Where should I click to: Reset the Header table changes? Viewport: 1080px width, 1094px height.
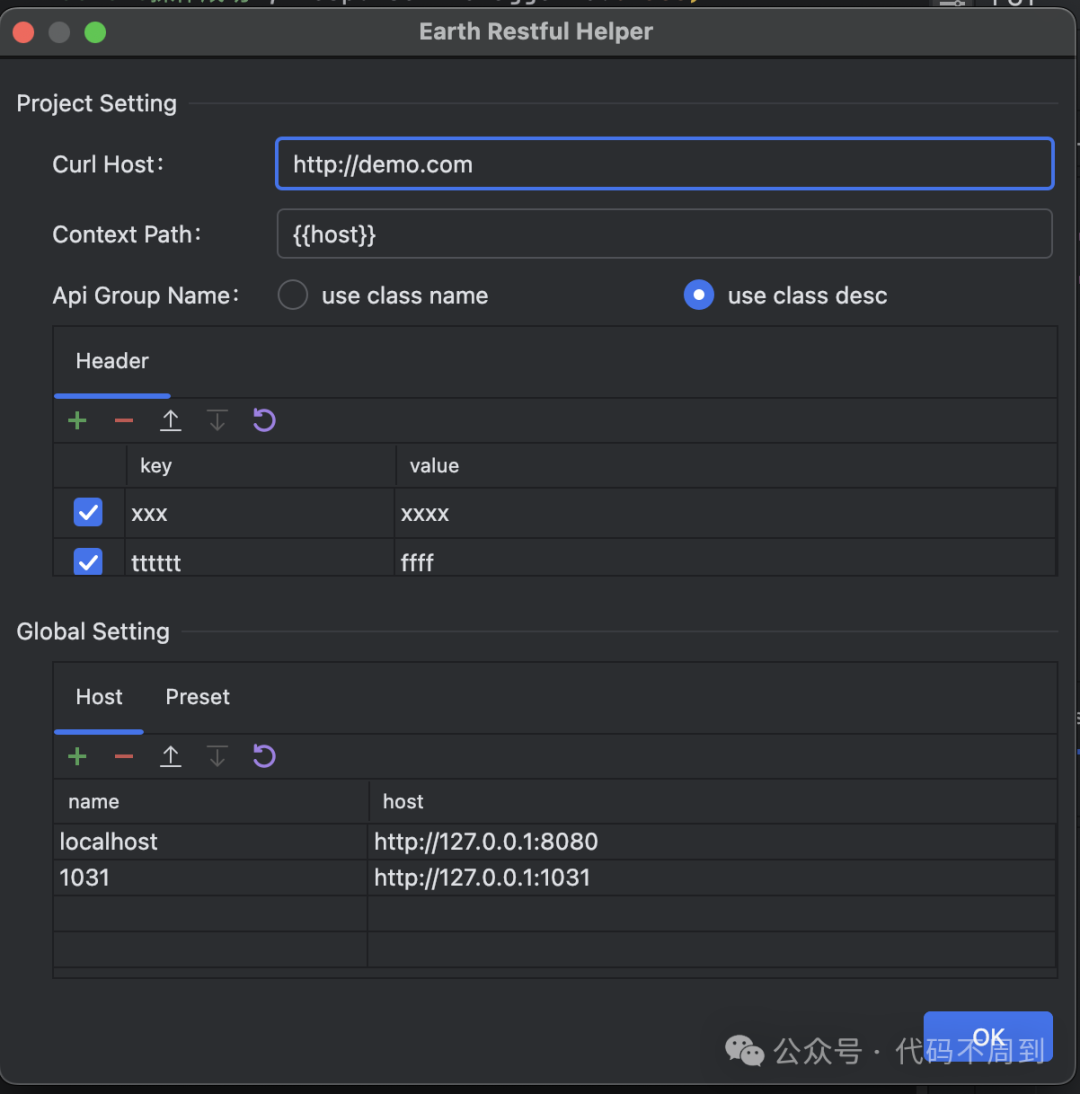coord(263,420)
